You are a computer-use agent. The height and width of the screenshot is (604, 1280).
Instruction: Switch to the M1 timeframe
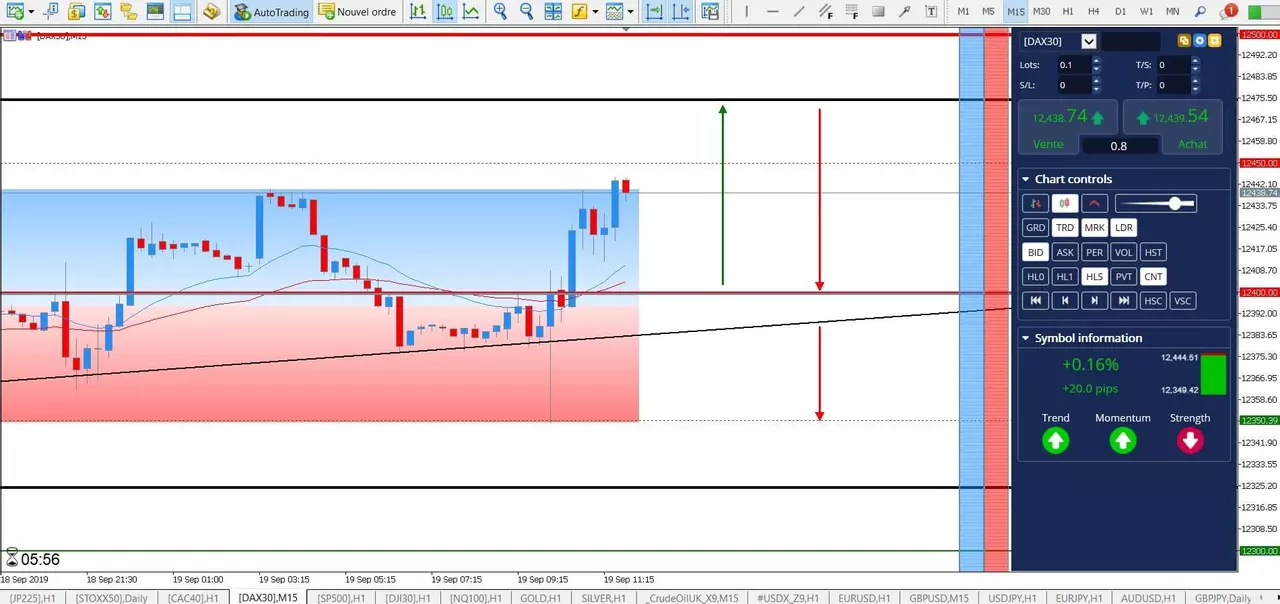[963, 12]
